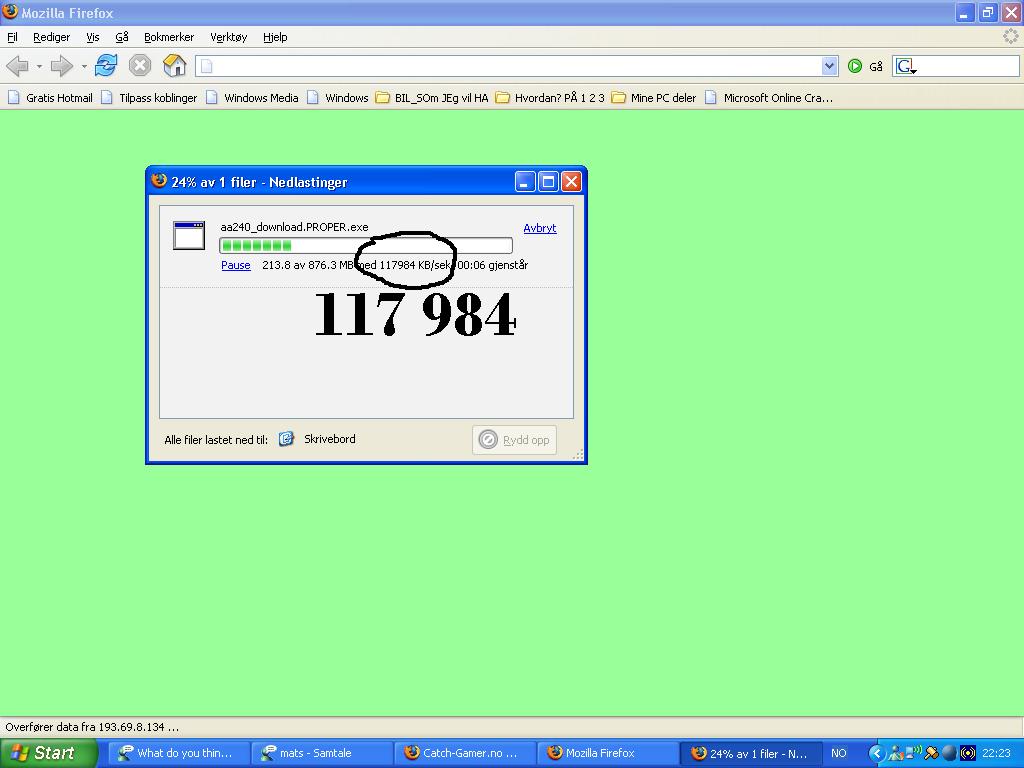Click the Back navigation arrow
Image resolution: width=1024 pixels, height=768 pixels.
(x=17, y=66)
